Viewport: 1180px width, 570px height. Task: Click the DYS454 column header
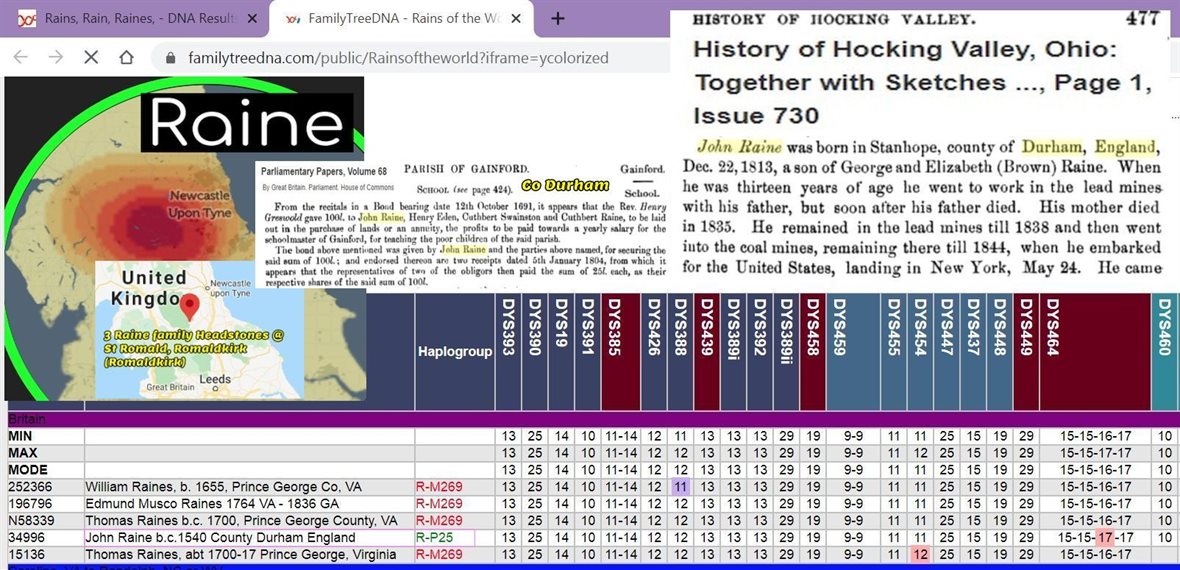click(920, 352)
